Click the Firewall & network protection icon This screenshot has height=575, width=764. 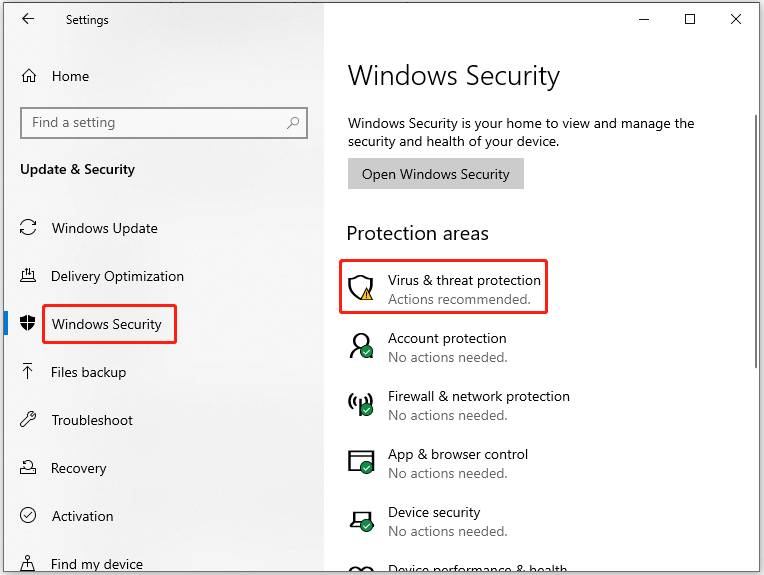click(360, 404)
